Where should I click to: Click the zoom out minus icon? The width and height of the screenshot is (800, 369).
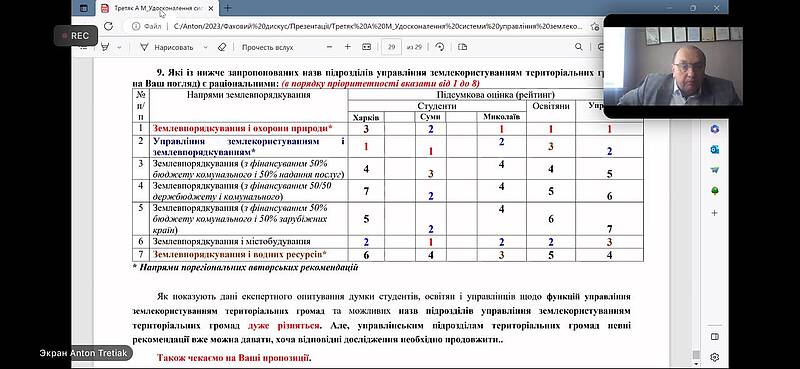pyautogui.click(x=329, y=47)
